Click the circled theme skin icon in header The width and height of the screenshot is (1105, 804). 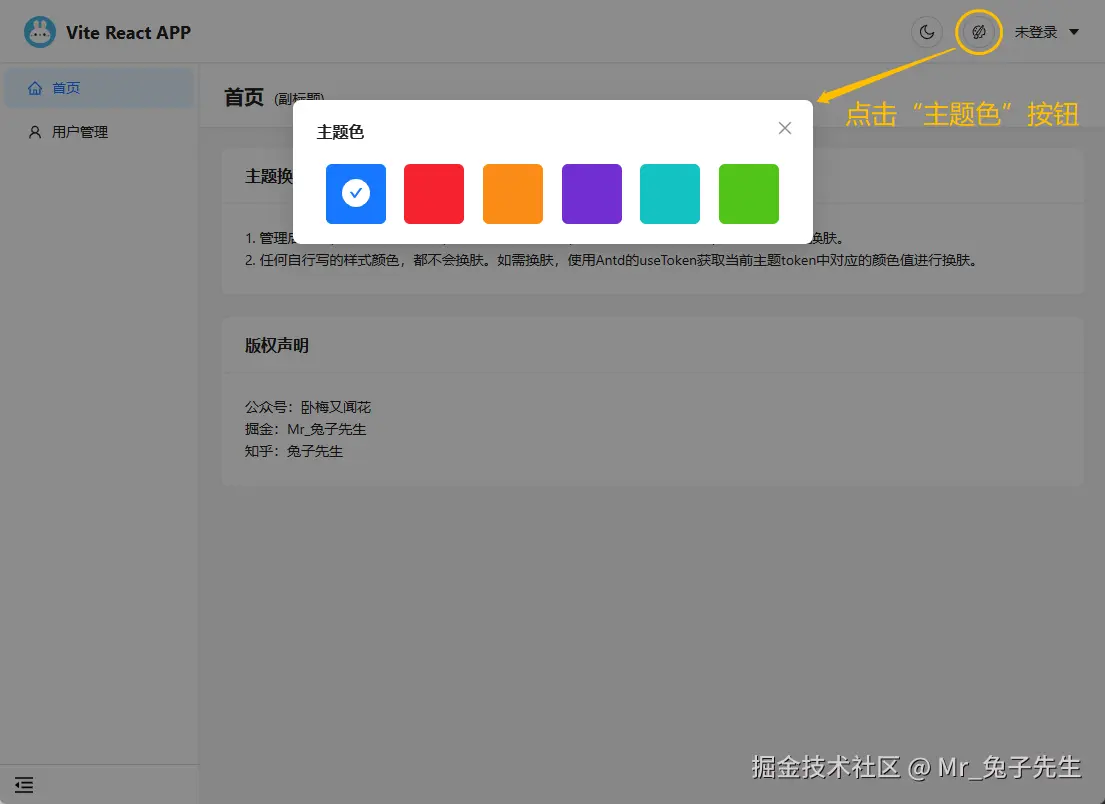pyautogui.click(x=978, y=31)
